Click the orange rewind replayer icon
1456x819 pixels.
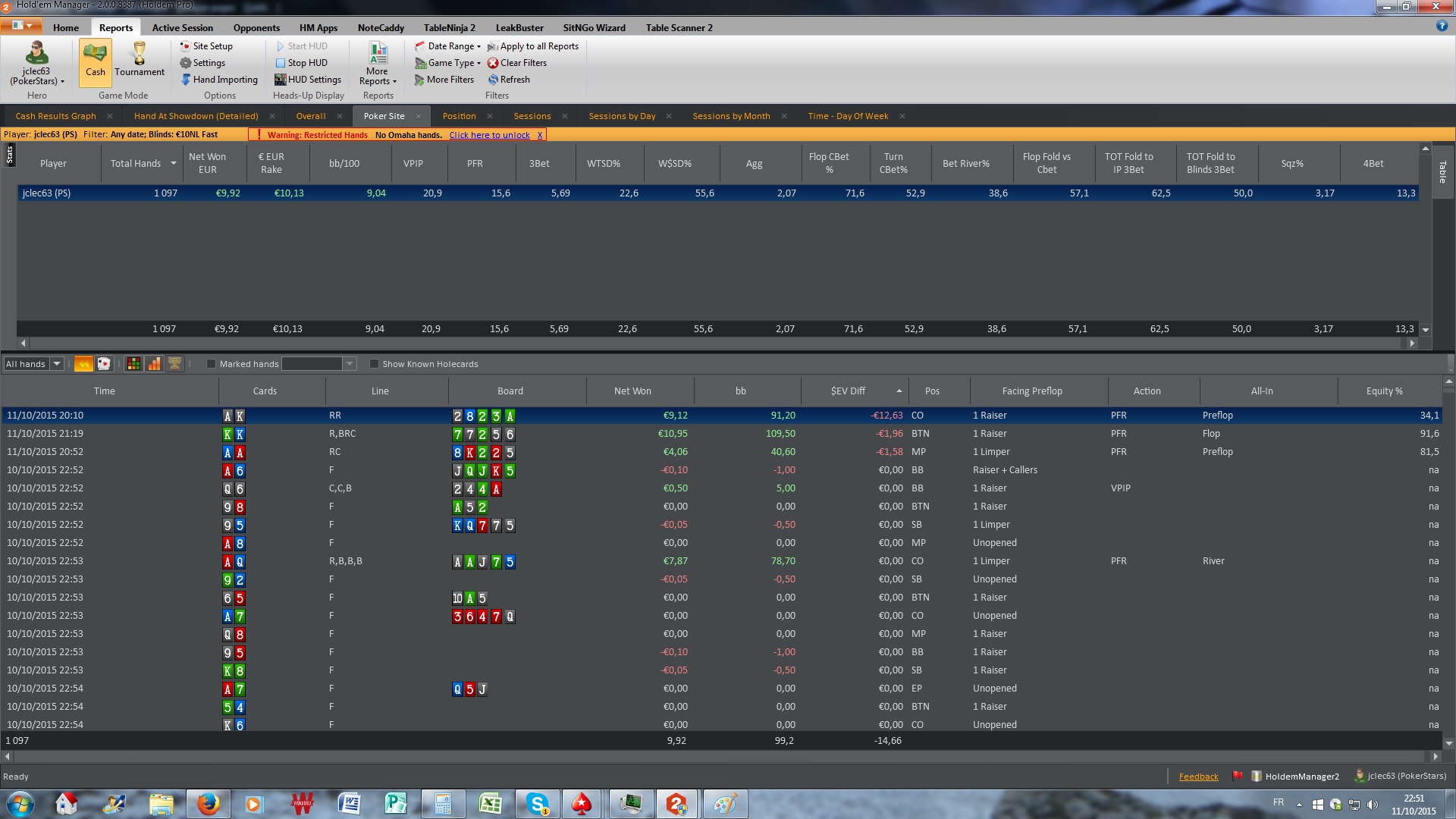83,364
